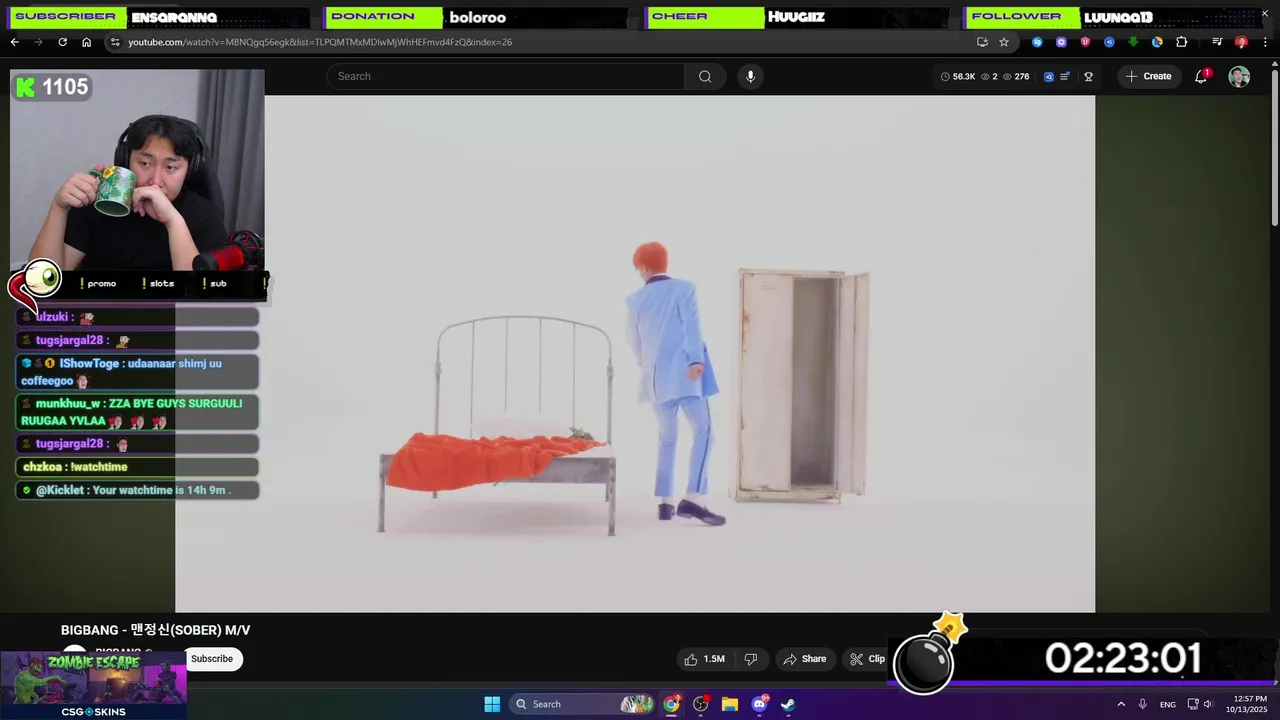Click the 56.3K clock stat

pyautogui.click(x=958, y=76)
